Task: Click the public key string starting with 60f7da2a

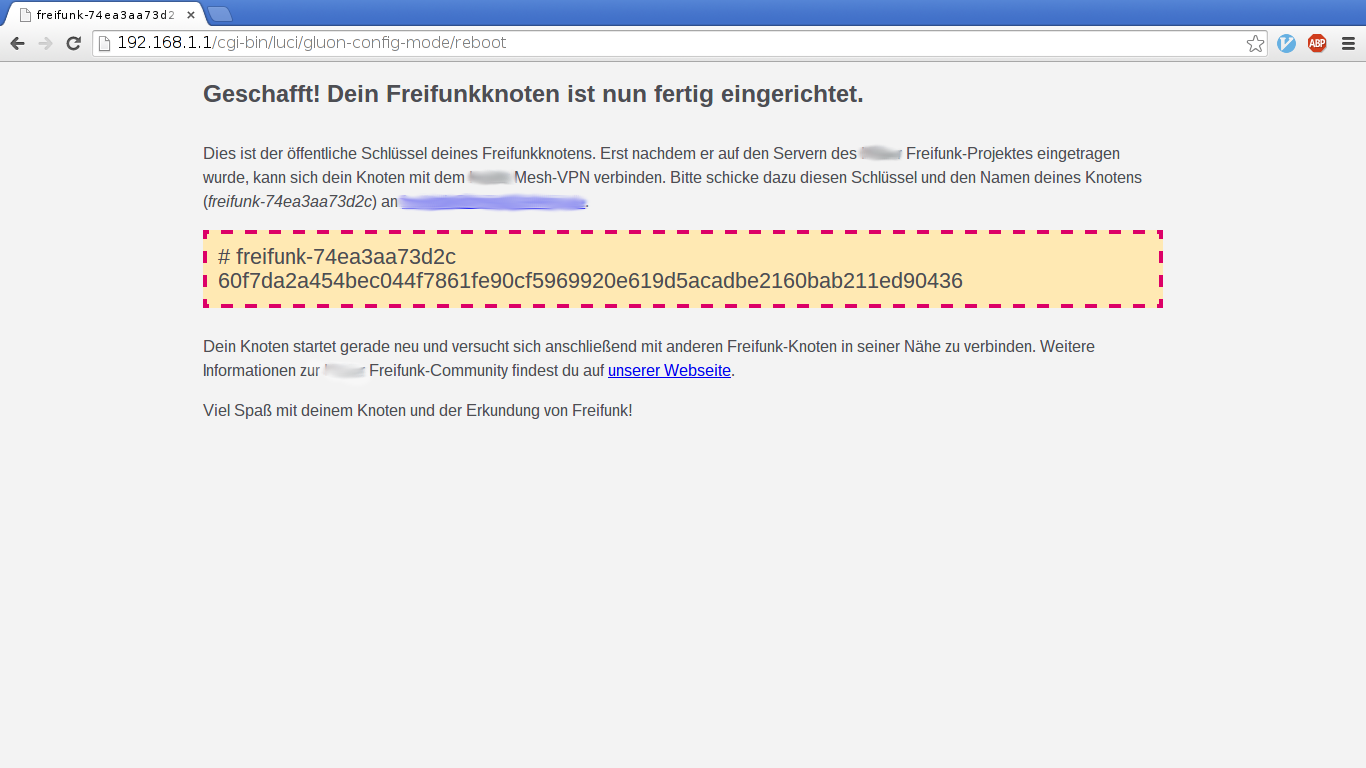Action: [590, 281]
